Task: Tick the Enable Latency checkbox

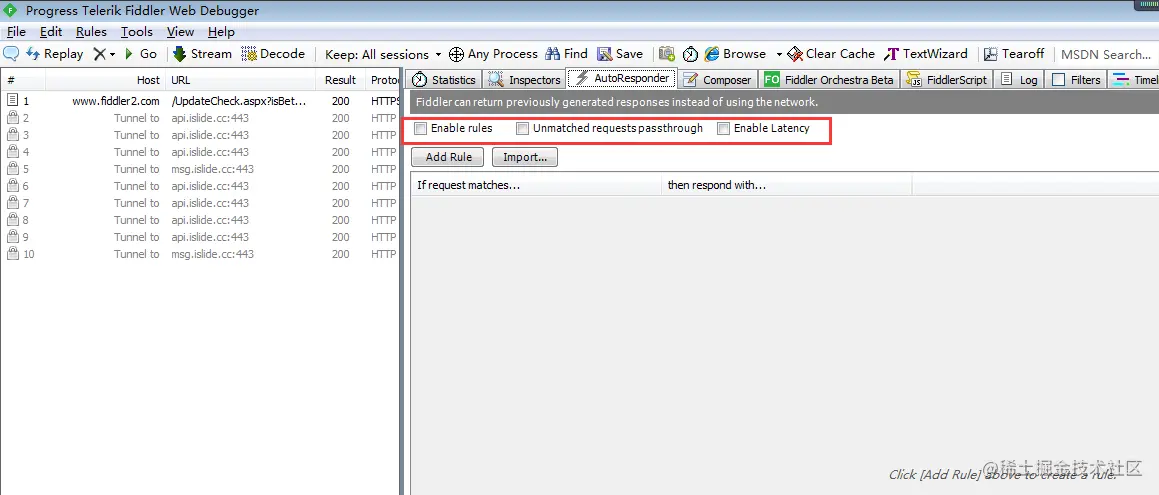Action: tap(724, 129)
